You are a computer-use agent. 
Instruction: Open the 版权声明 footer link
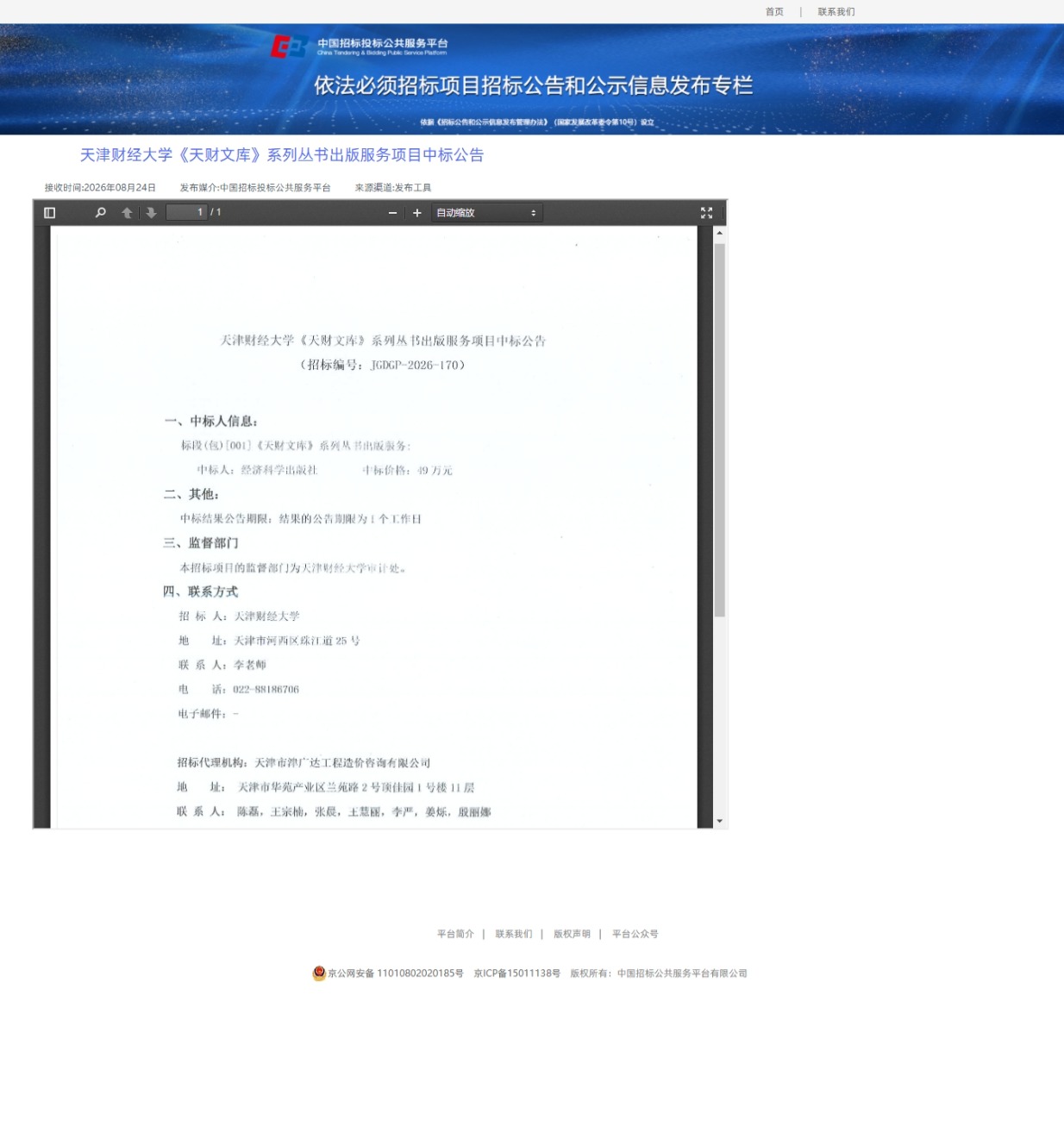[572, 934]
